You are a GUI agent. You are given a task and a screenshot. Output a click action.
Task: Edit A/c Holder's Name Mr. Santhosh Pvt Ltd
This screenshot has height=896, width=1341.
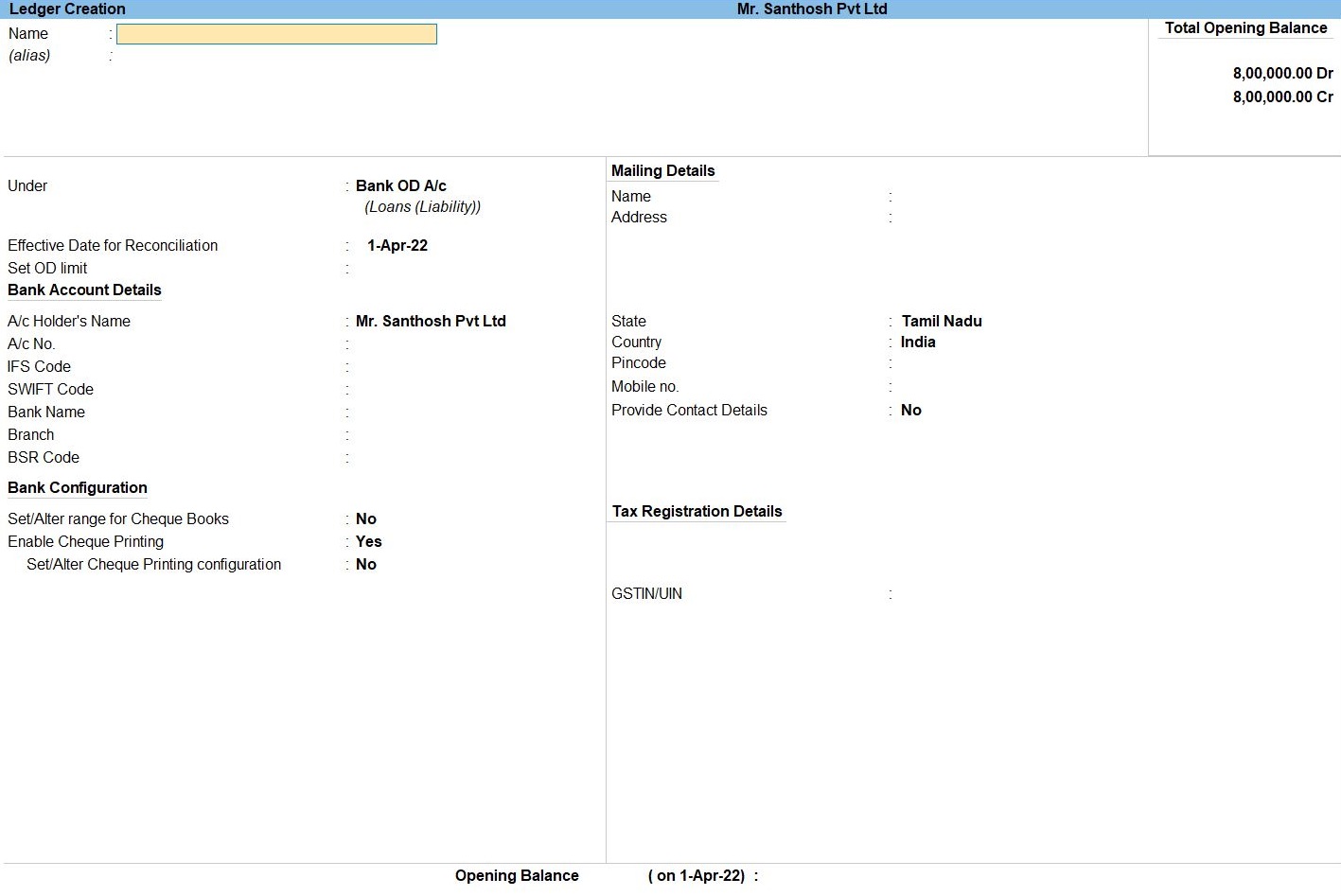[x=431, y=321]
